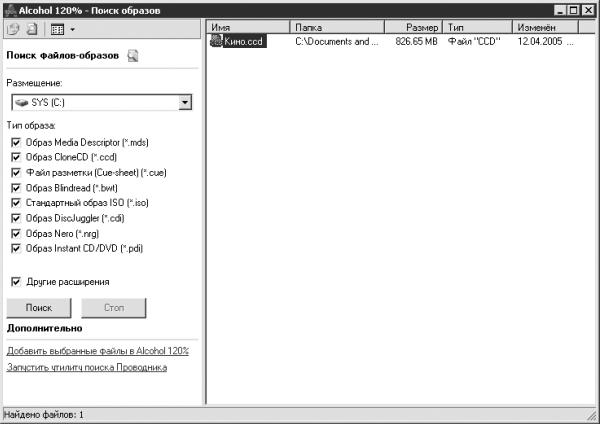Toggle standard ISO (*.iso) checkbox
Screen dimensions: 600x424
[x=16, y=203]
